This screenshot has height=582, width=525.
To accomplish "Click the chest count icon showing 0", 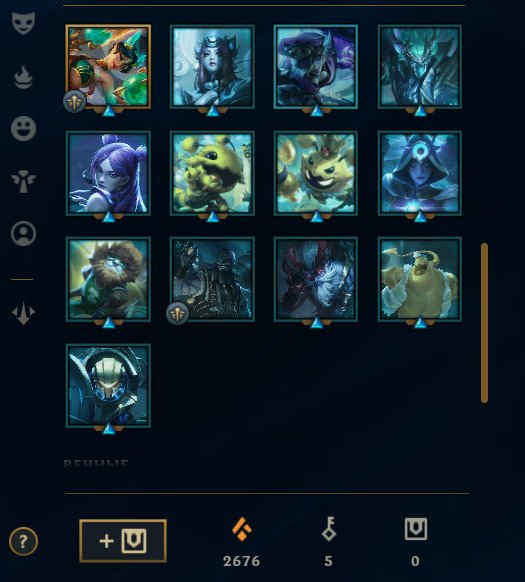I will click(x=415, y=529).
